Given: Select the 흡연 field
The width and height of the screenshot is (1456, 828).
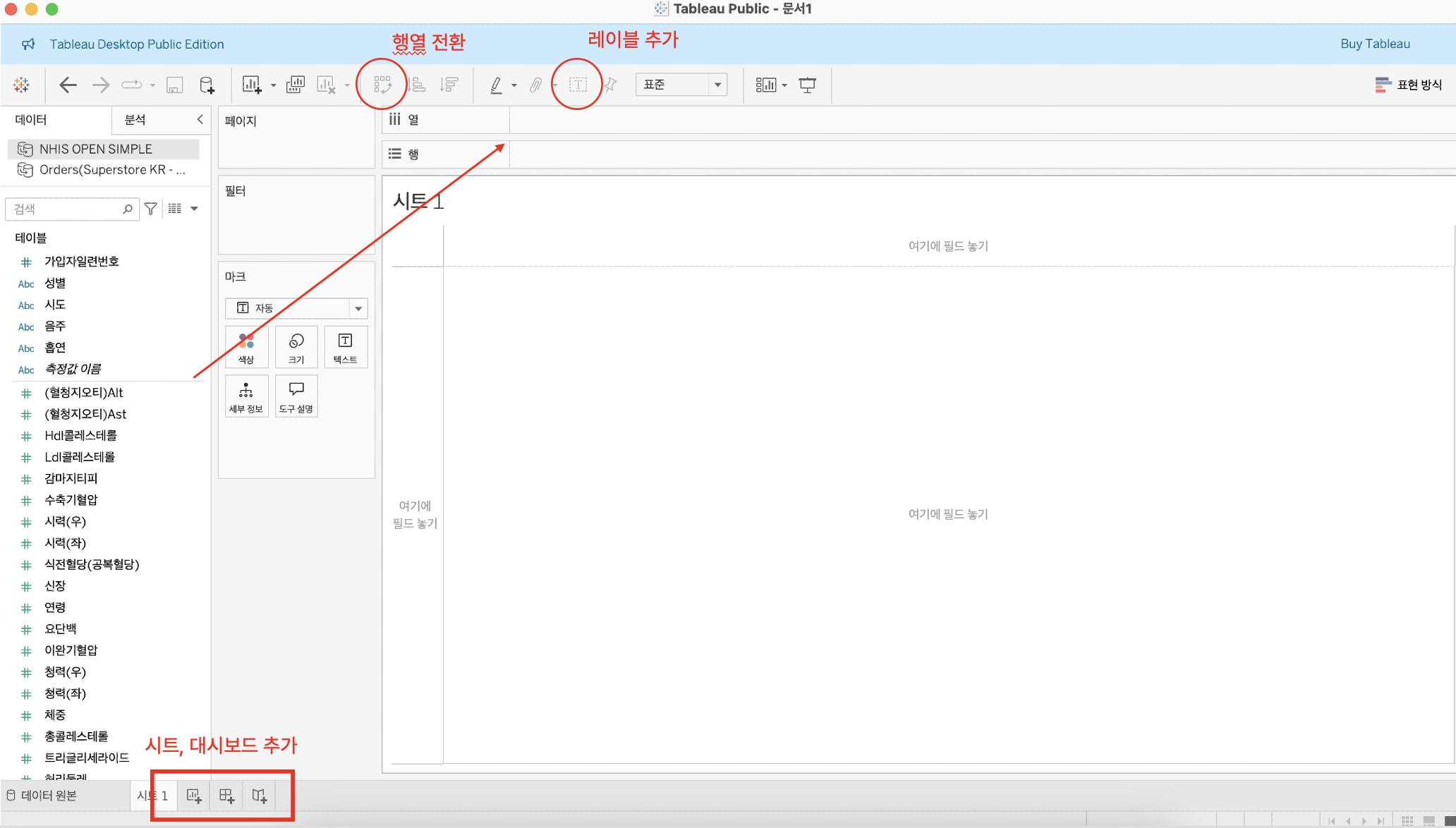Looking at the screenshot, I should pos(55,348).
